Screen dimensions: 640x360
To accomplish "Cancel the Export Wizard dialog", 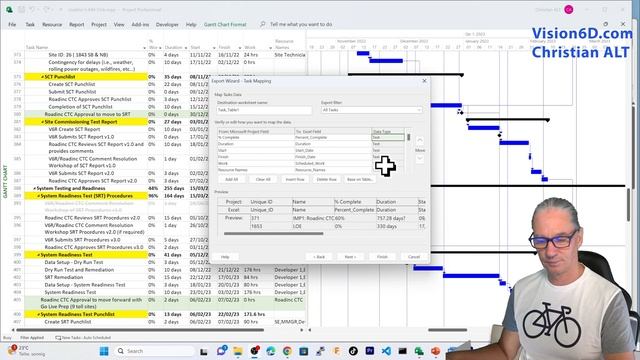I will (x=413, y=257).
